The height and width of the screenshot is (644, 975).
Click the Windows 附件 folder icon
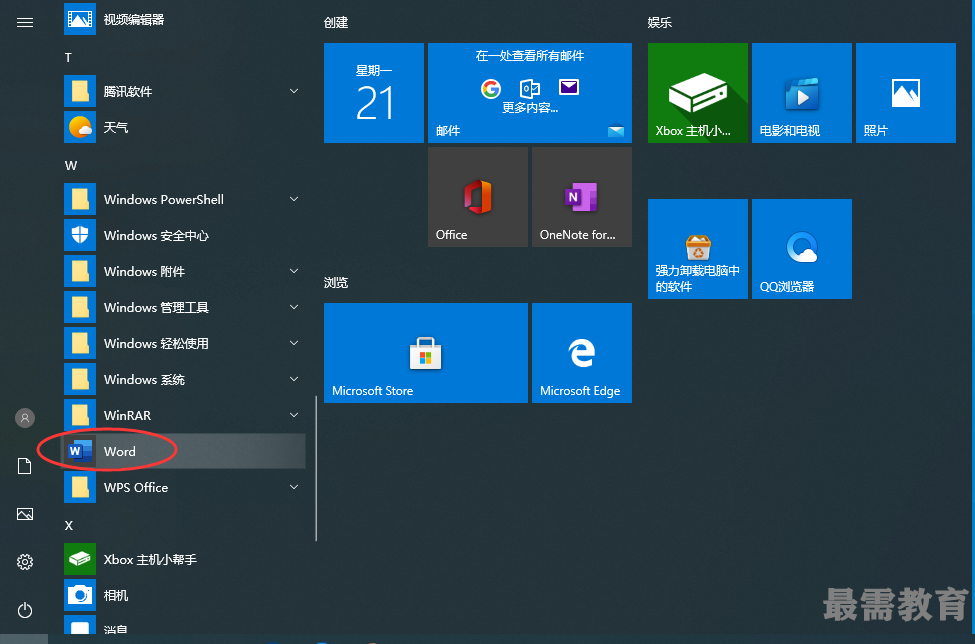click(80, 272)
